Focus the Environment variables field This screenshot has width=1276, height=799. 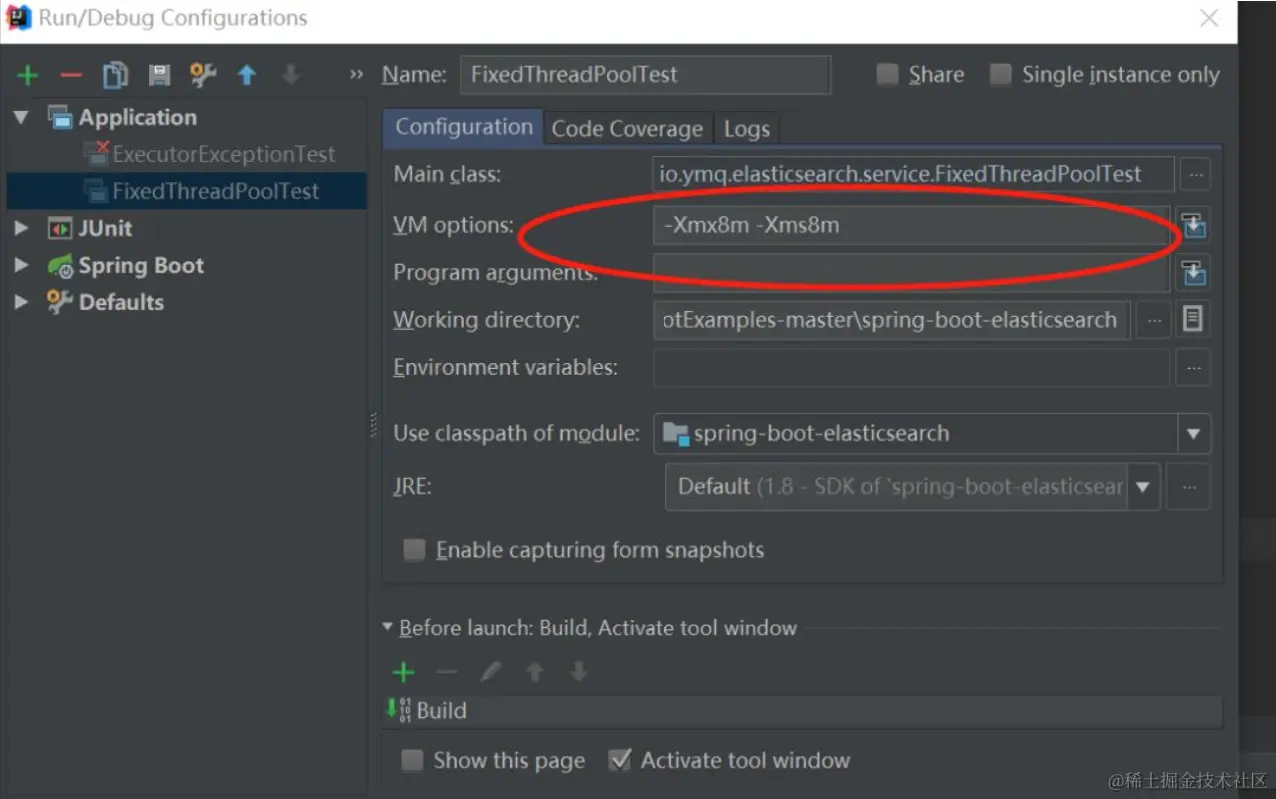coord(911,368)
